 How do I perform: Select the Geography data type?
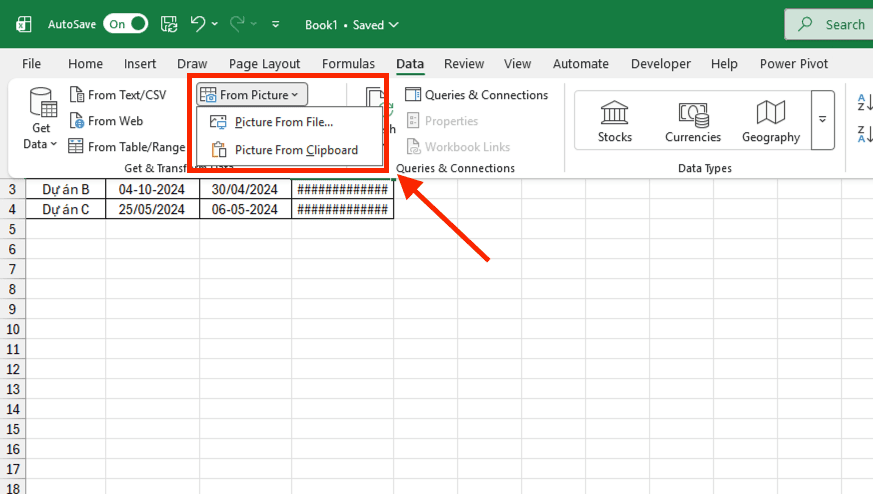(771, 121)
